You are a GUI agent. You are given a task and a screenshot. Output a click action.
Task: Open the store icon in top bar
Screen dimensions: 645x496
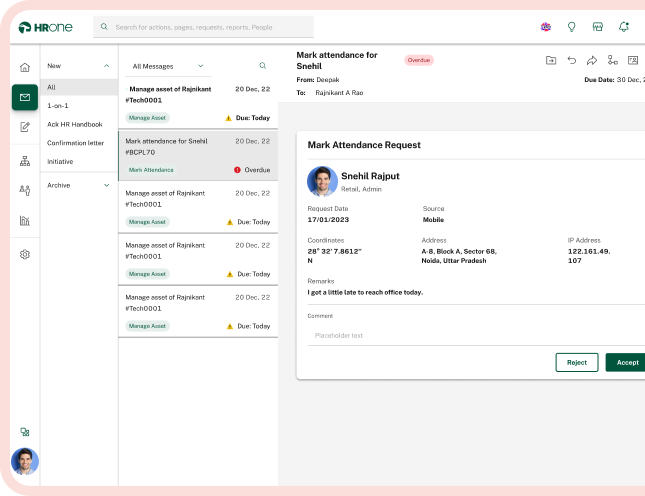(x=598, y=27)
